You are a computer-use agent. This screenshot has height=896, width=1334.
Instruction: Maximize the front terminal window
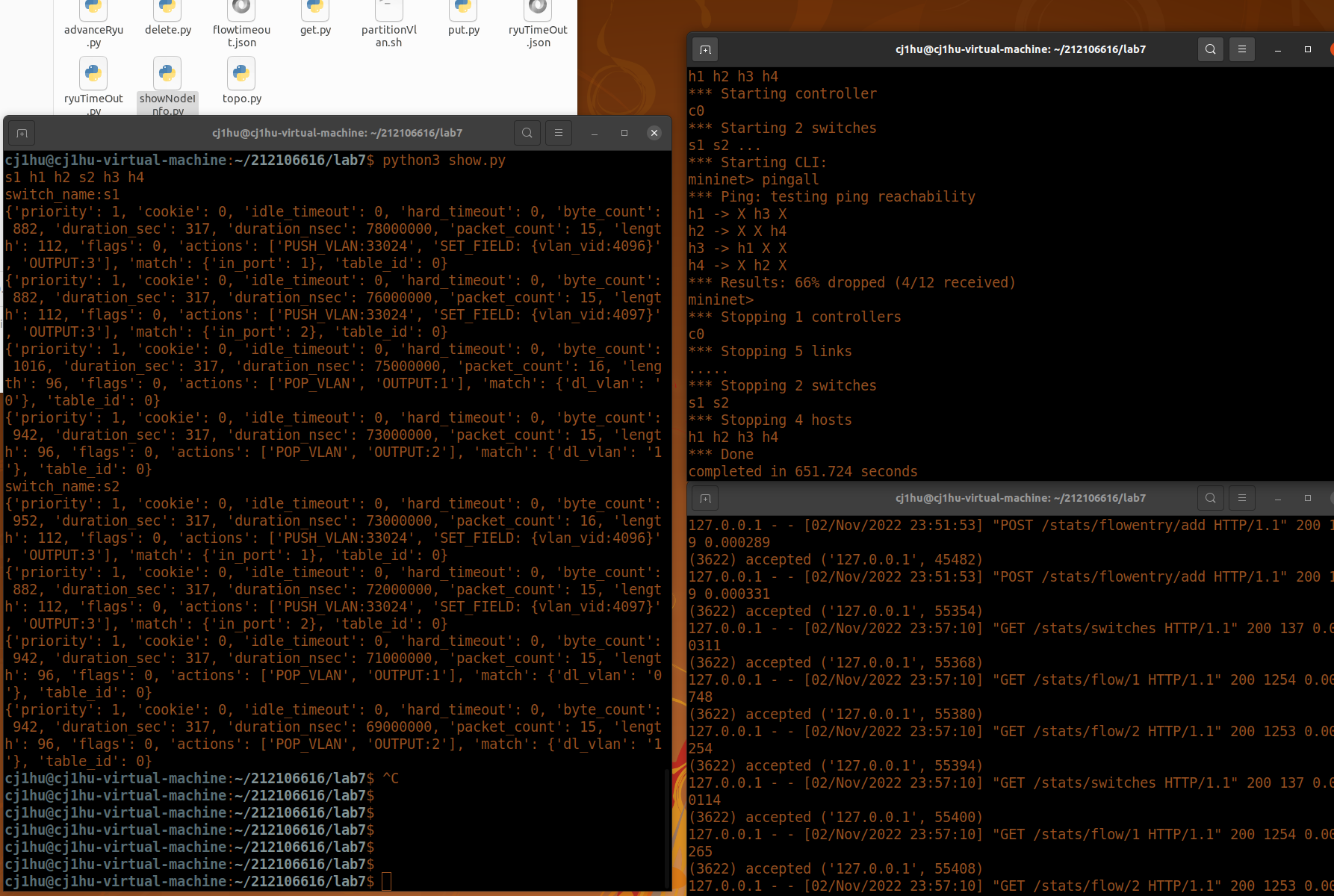[x=624, y=133]
